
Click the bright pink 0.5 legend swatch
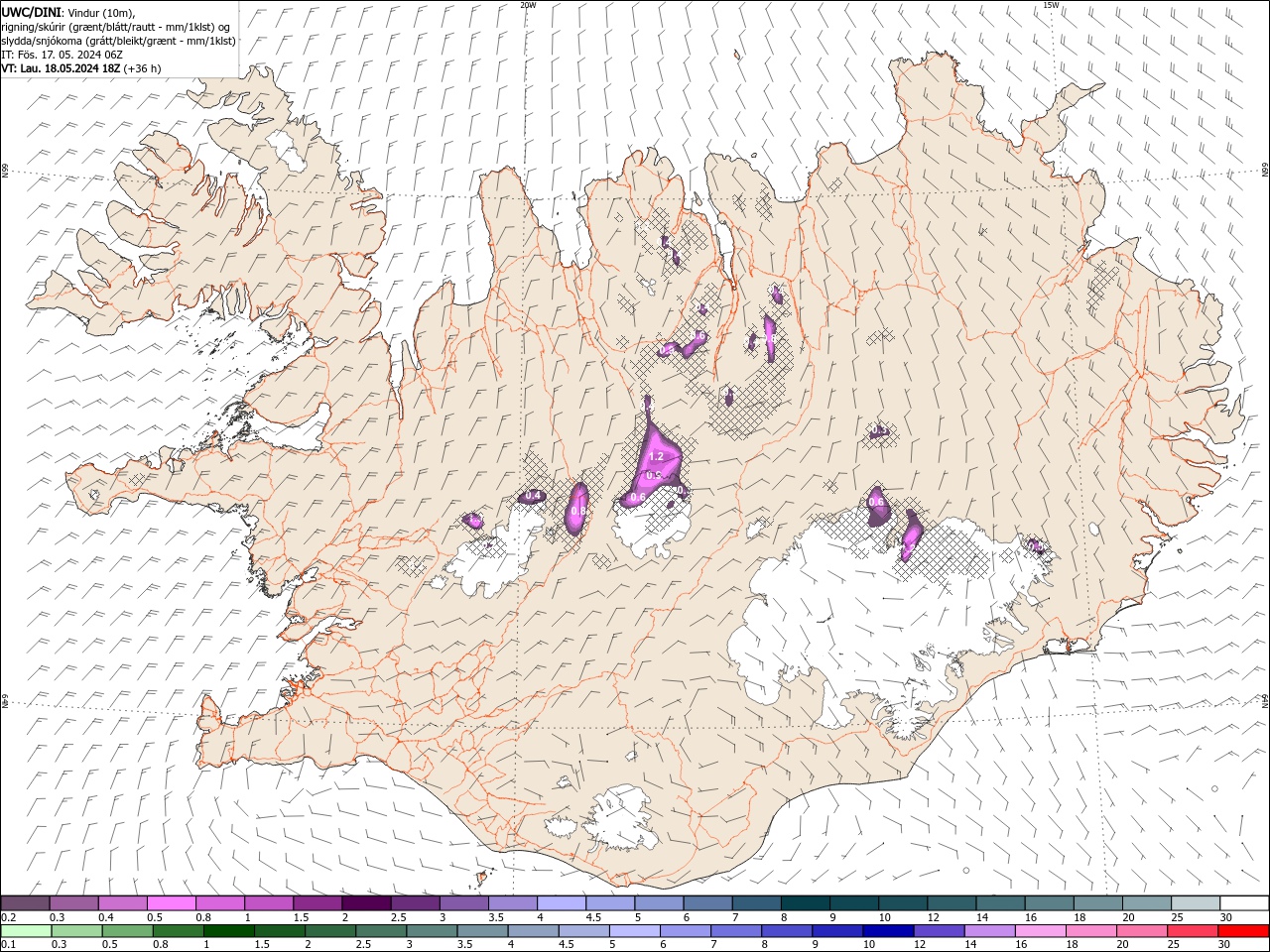[171, 903]
